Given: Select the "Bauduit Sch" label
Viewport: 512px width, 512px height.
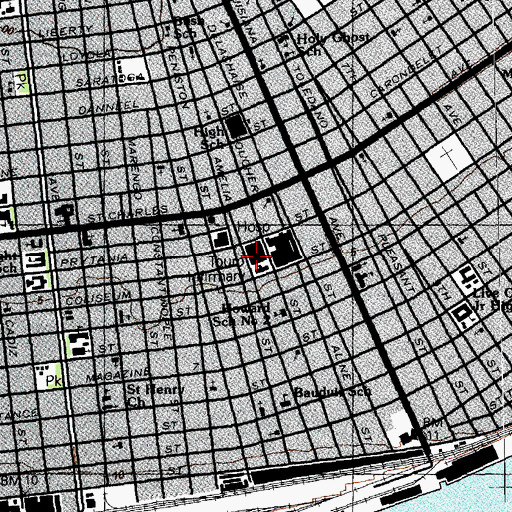Looking at the screenshot, I should coord(333,392).
